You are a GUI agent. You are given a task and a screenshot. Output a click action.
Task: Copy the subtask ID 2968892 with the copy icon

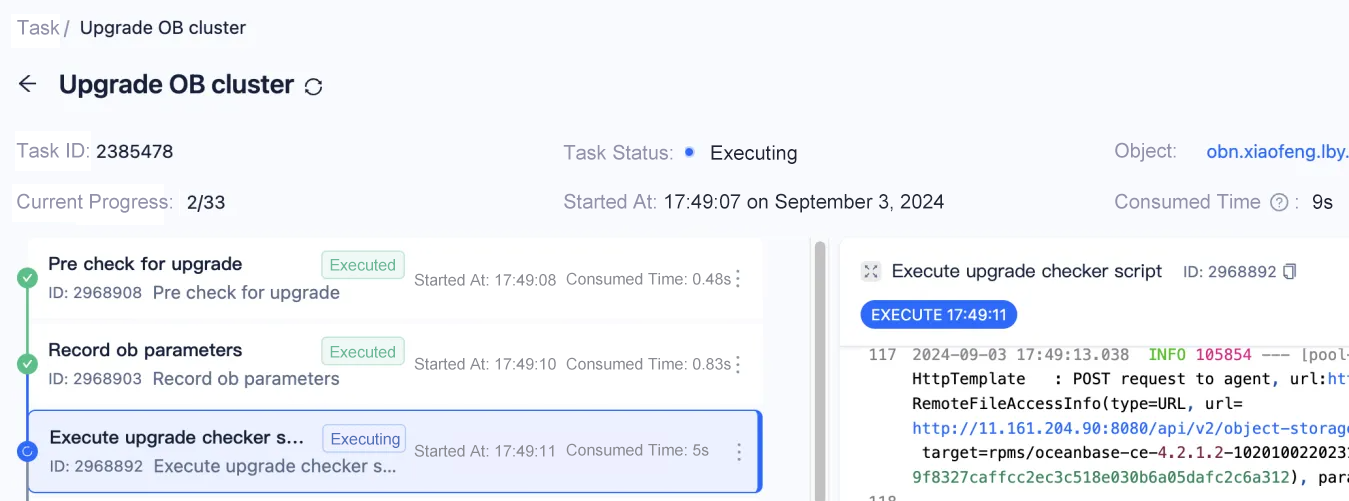point(1290,271)
